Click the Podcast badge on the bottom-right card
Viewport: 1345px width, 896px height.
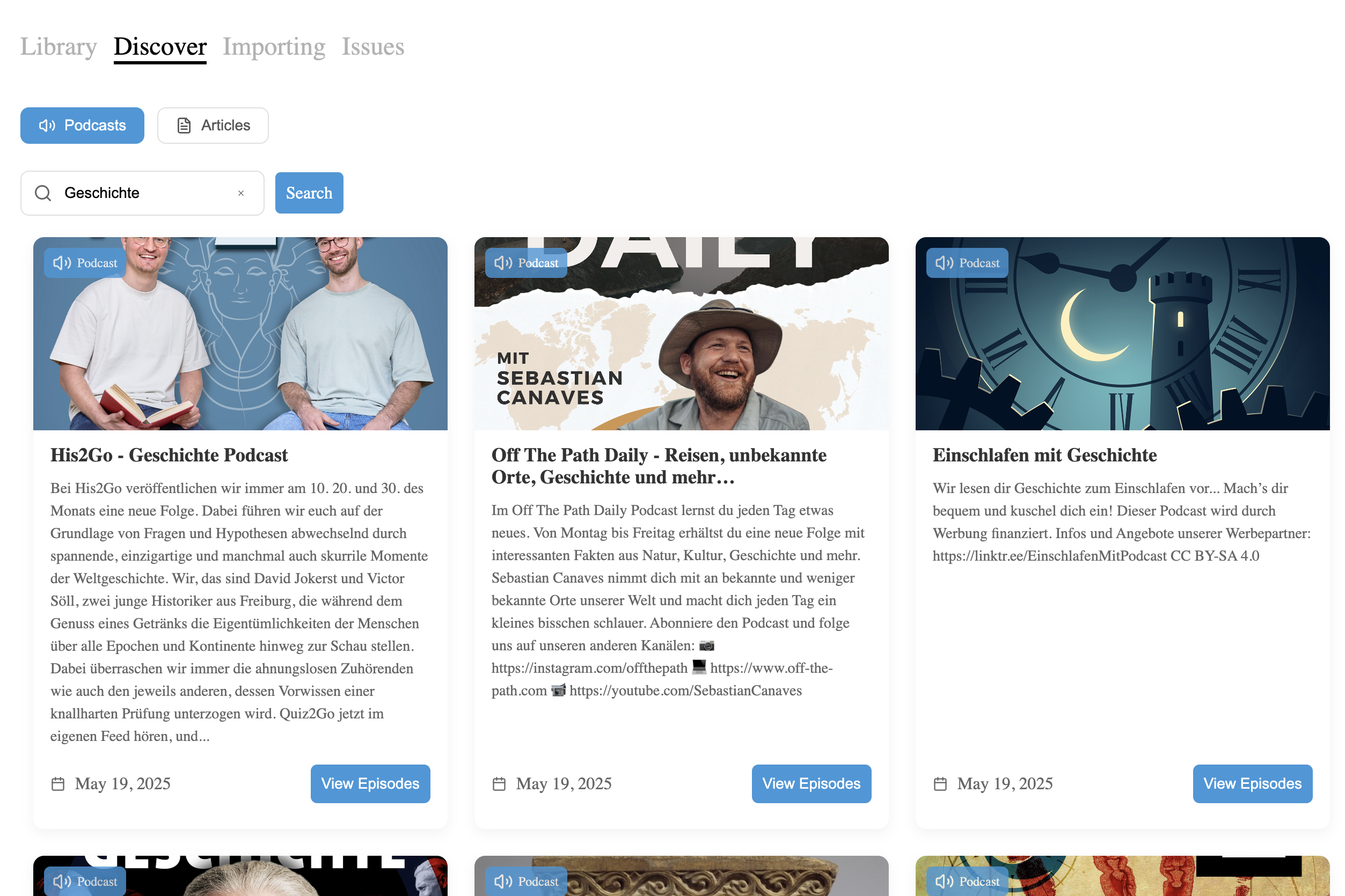[967, 881]
